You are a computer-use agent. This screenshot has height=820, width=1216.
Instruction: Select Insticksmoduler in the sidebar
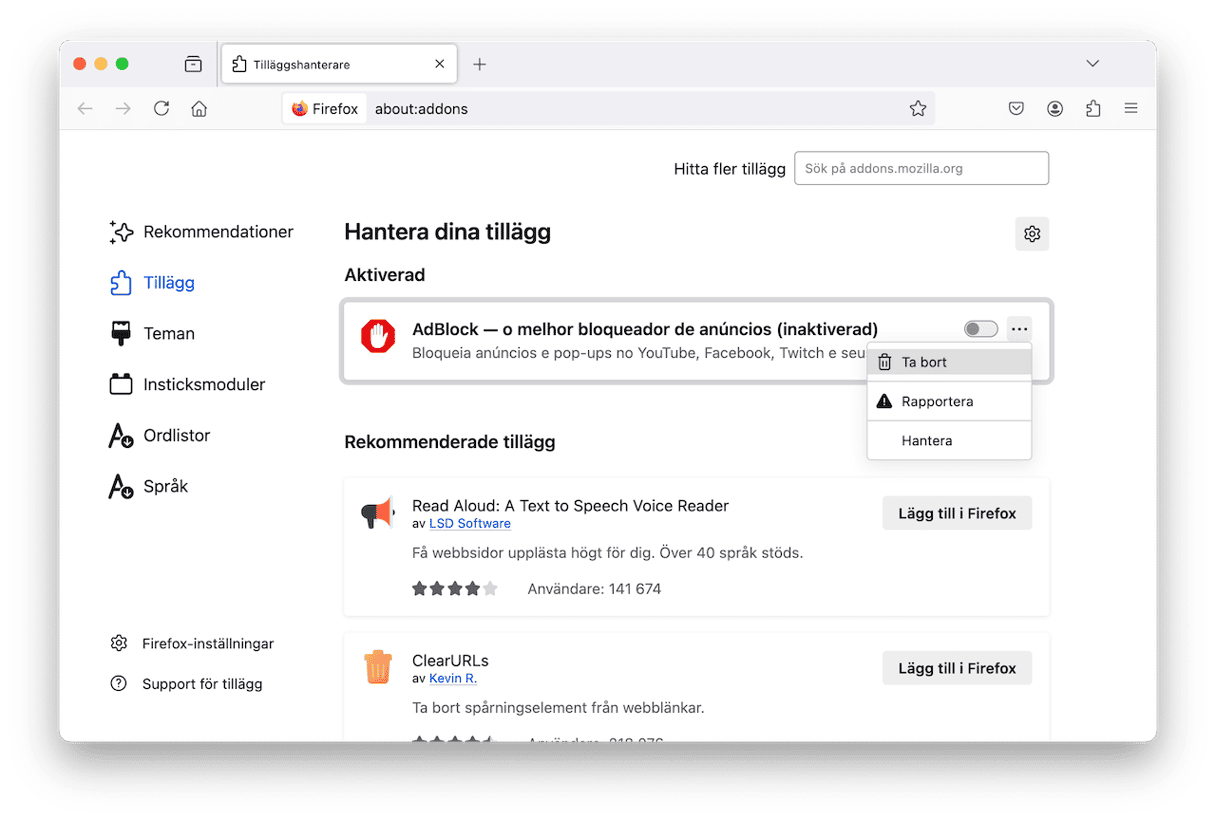click(187, 385)
